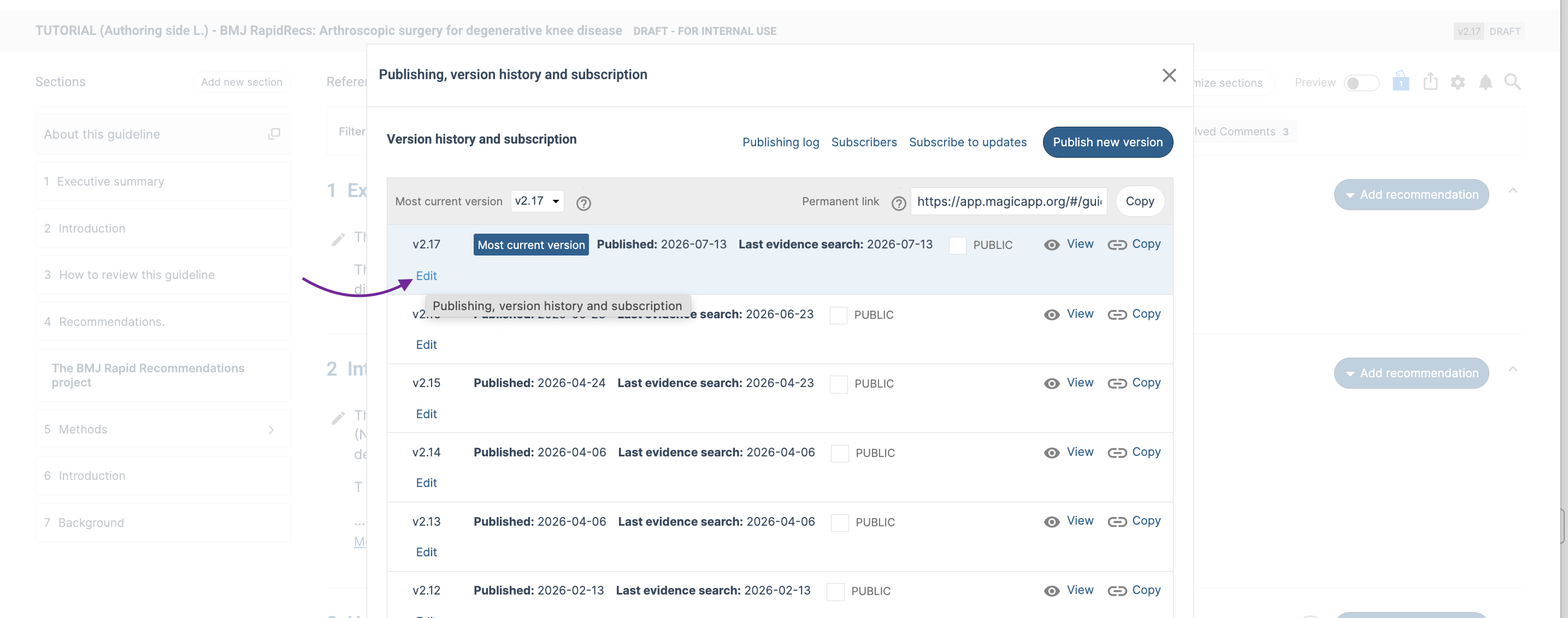Click Edit under version v2.15

[x=426, y=414]
